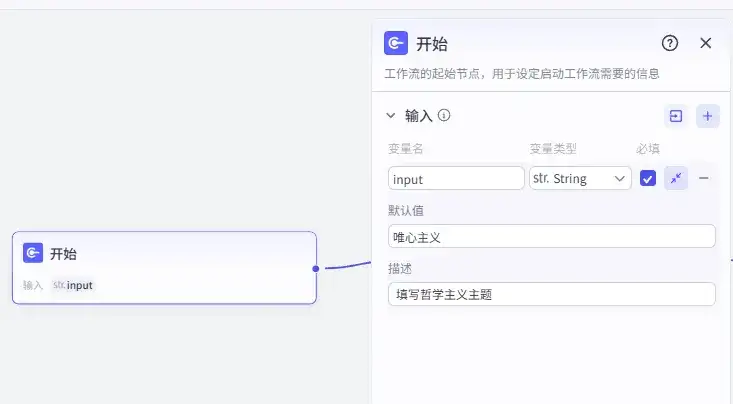Close the 开始 settings panel
733x404 pixels.
705,43
